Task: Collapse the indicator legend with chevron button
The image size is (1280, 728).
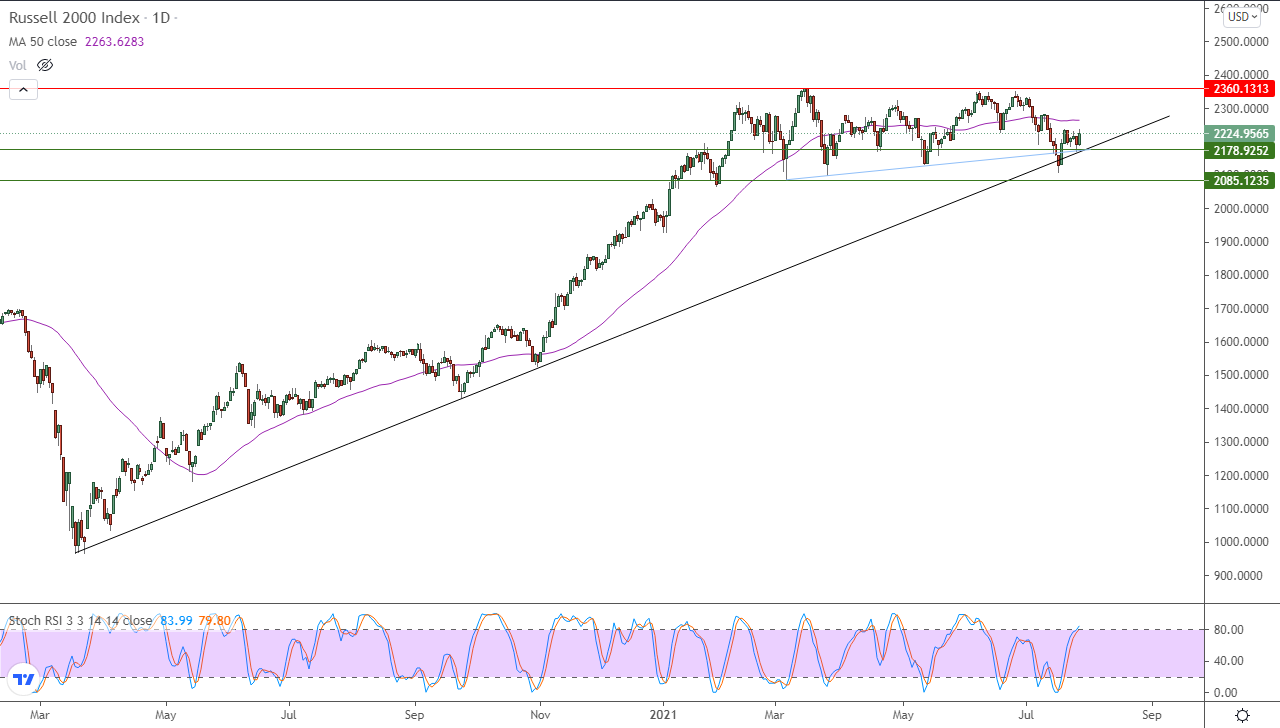Action: click(23, 90)
